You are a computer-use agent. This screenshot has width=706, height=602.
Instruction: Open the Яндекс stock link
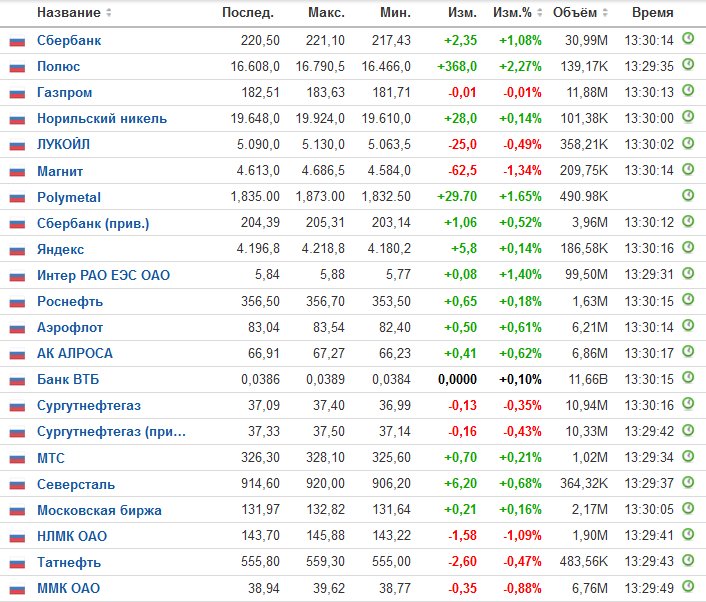pyautogui.click(x=60, y=249)
